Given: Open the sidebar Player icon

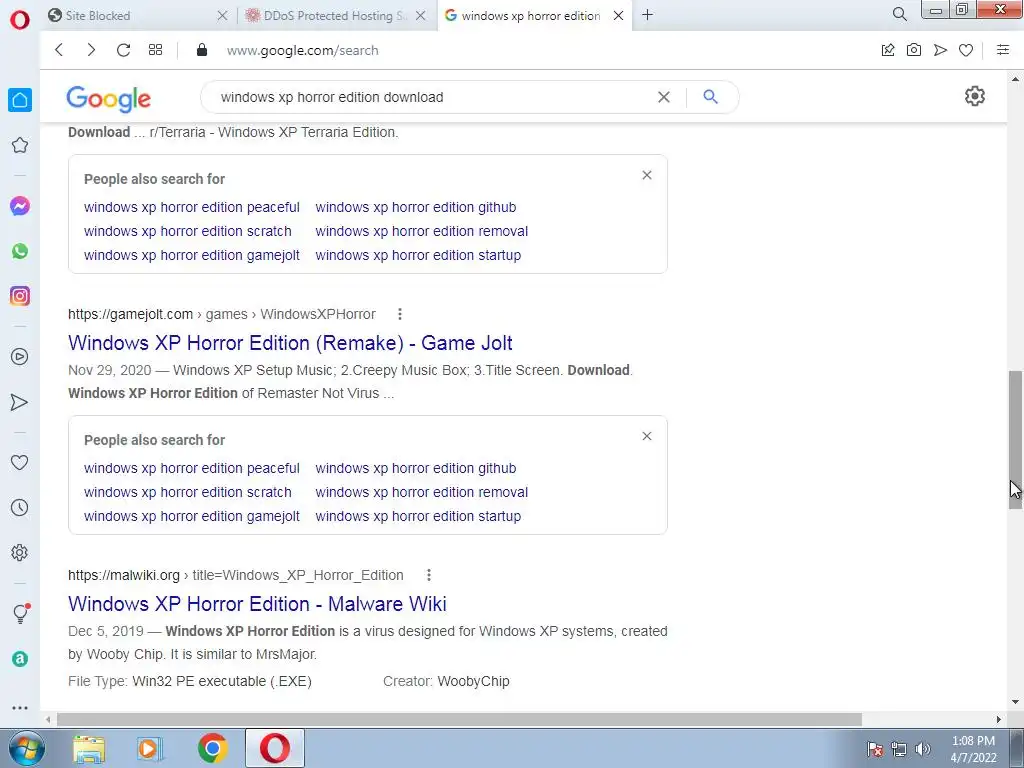Looking at the screenshot, I should click(20, 357).
